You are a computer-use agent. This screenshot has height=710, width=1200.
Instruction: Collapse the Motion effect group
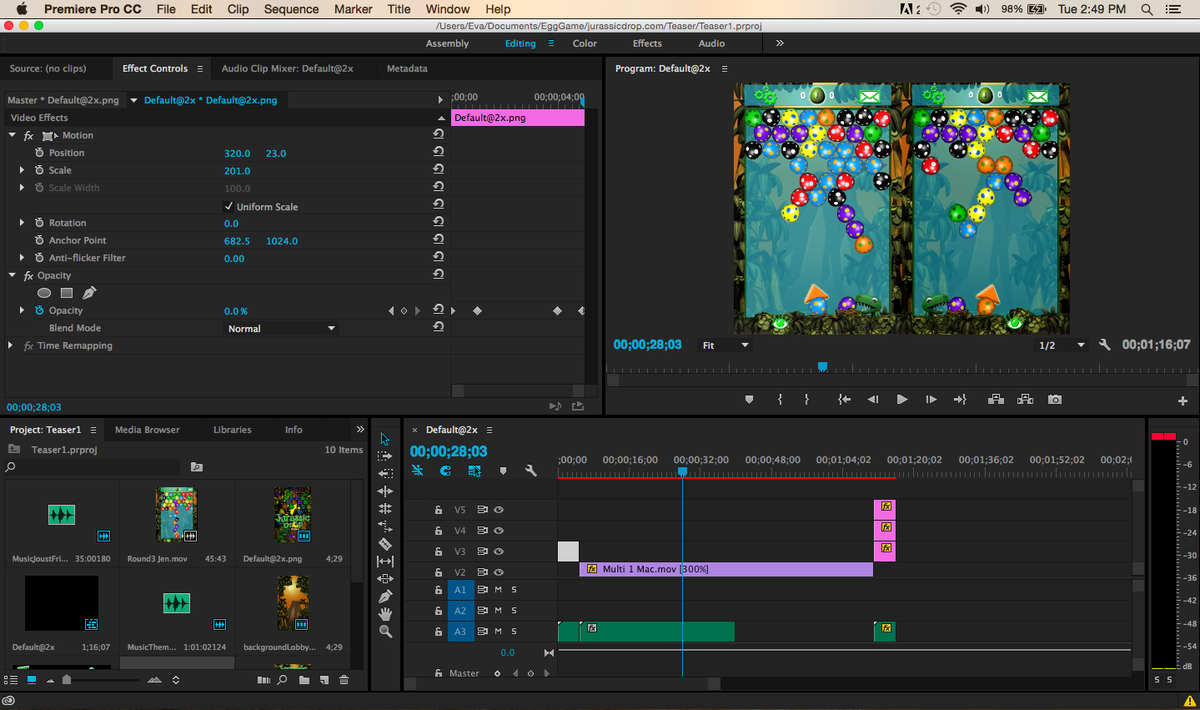click(x=13, y=135)
